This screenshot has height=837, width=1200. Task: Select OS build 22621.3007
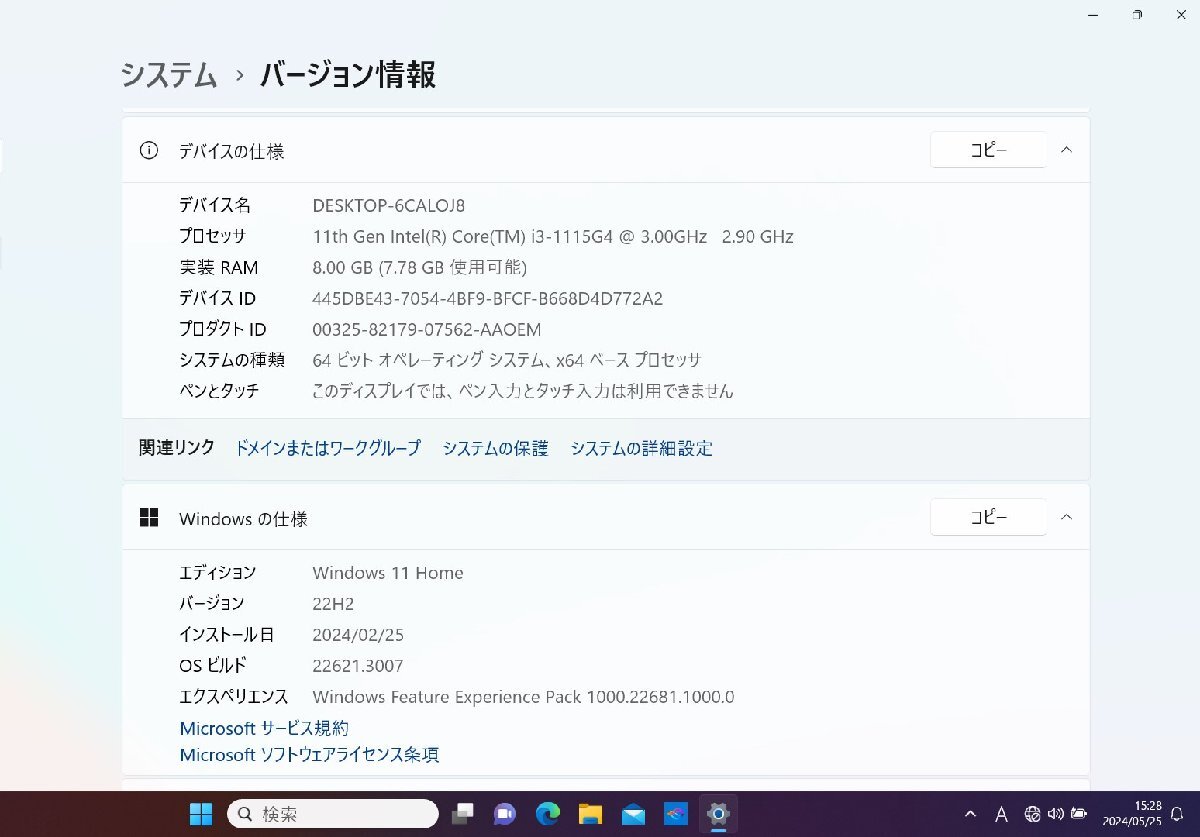click(x=358, y=666)
